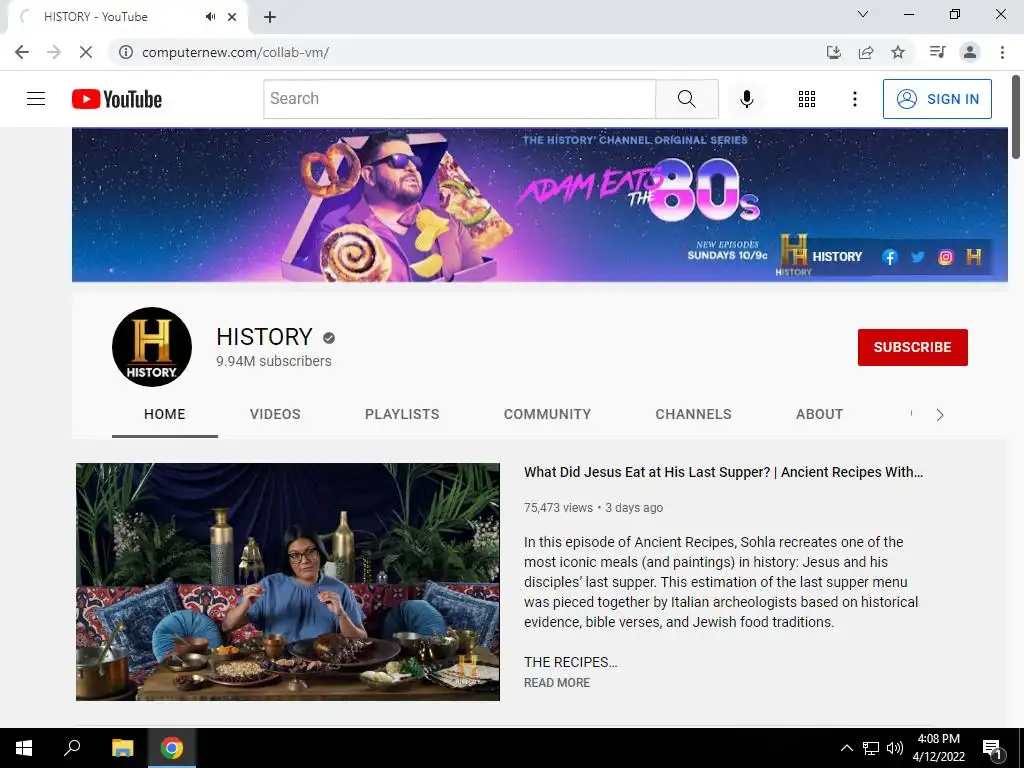The width and height of the screenshot is (1024, 768).
Task: Open Twitter link on channel banner
Action: pos(918,257)
